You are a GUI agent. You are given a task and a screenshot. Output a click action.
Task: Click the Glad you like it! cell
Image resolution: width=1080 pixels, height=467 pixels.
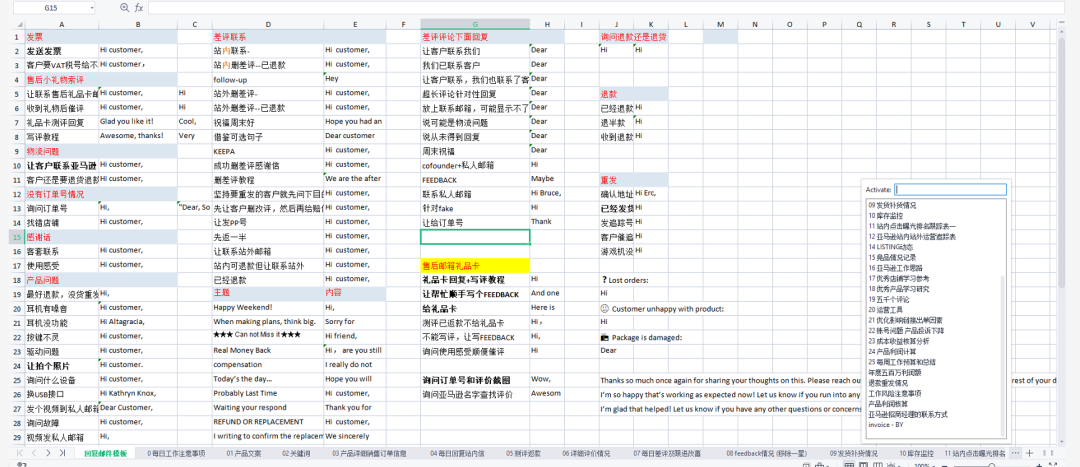point(138,122)
